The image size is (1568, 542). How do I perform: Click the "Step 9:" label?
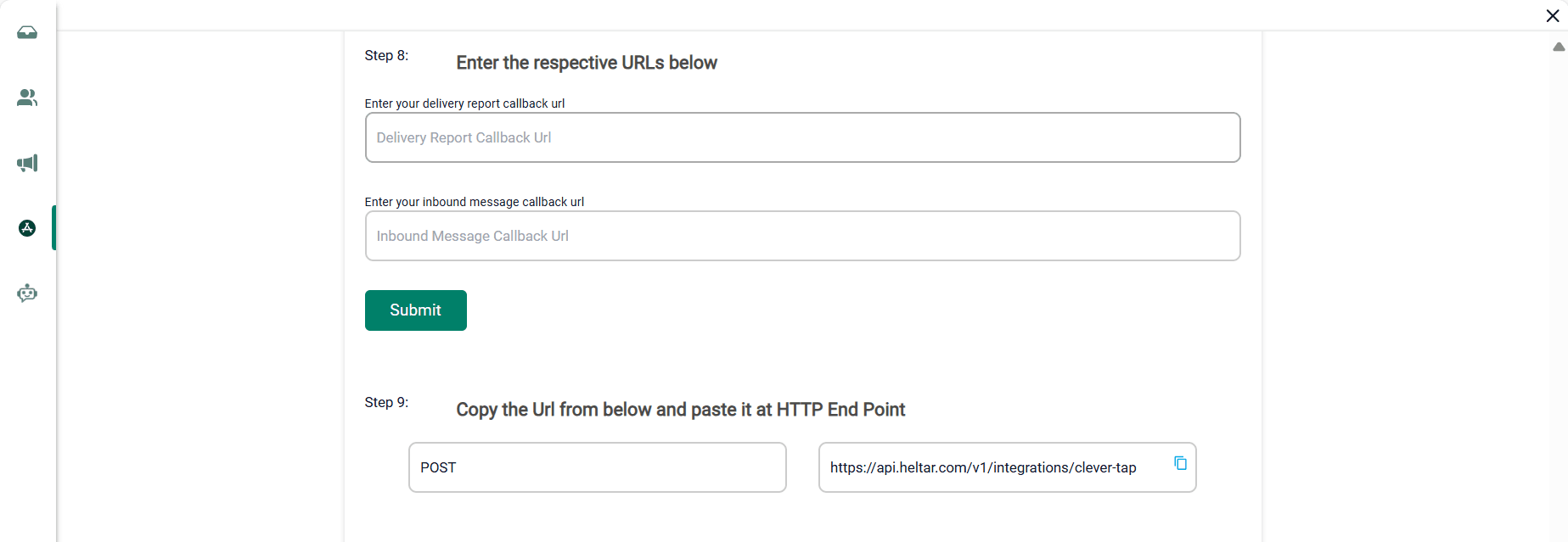click(386, 402)
